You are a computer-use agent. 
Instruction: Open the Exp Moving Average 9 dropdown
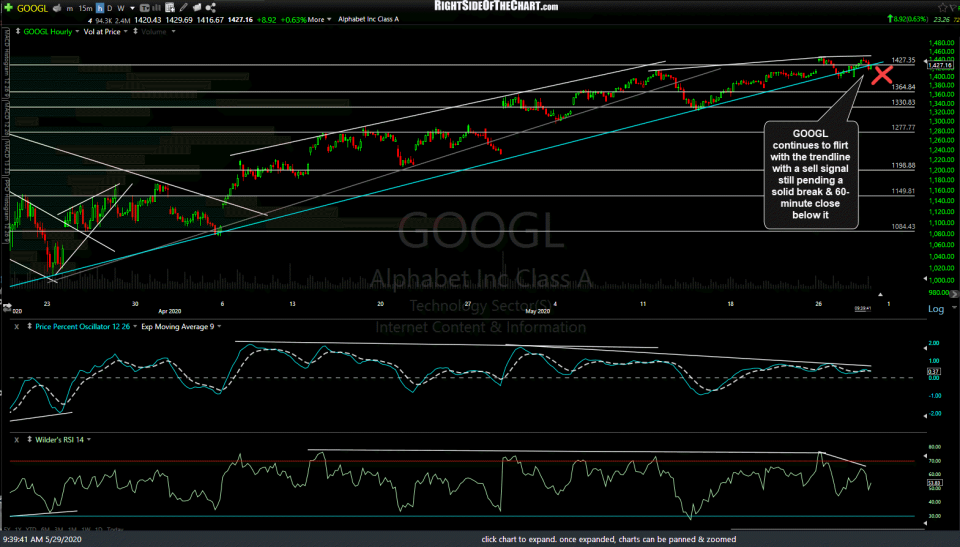point(219,326)
